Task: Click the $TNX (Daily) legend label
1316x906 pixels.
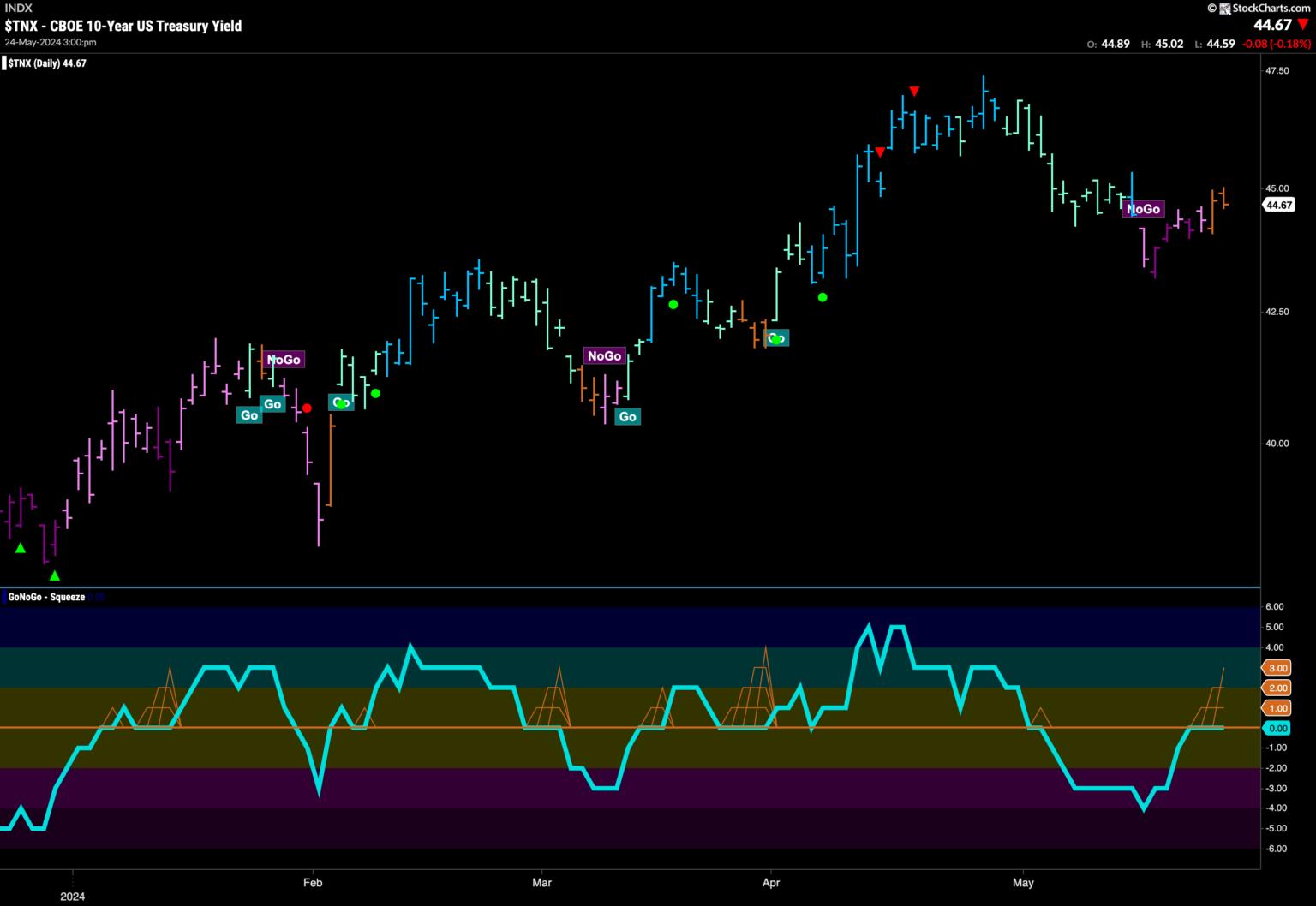Action: click(46, 63)
